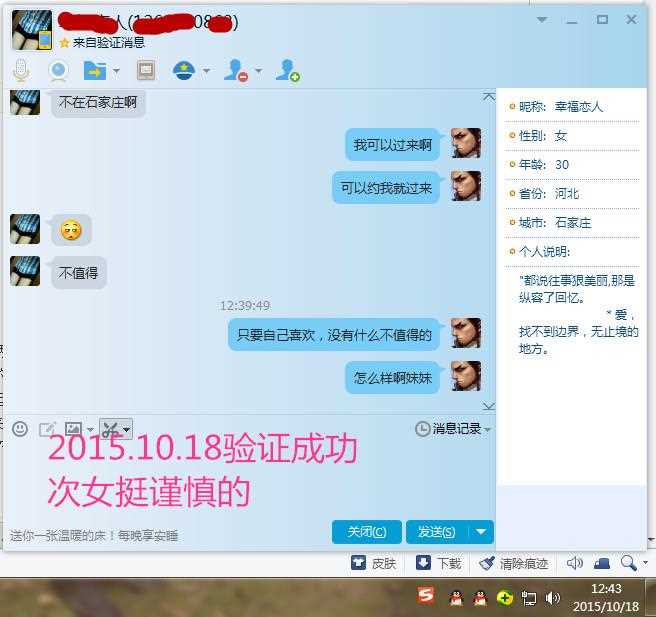Click the nickname value 幸福恋人
Screen dimensions: 656x617
pyautogui.click(x=579, y=107)
